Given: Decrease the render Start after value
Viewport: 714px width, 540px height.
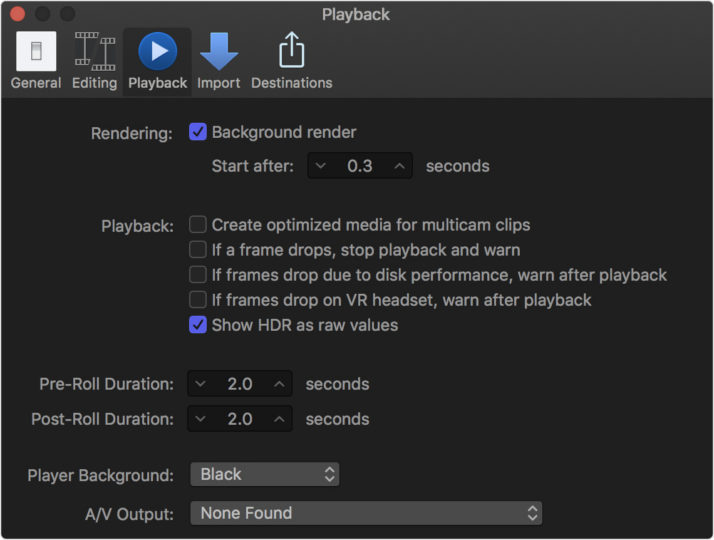Looking at the screenshot, I should pos(320,166).
